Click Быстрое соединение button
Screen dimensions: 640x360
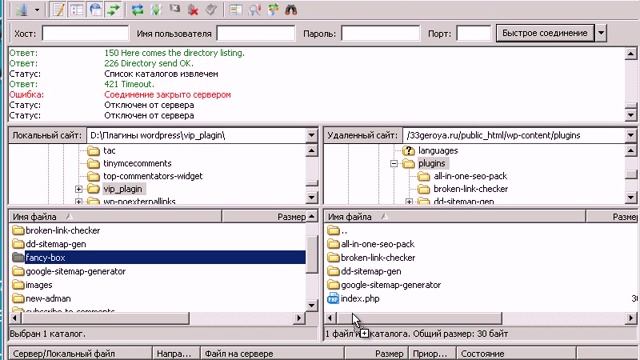click(545, 33)
